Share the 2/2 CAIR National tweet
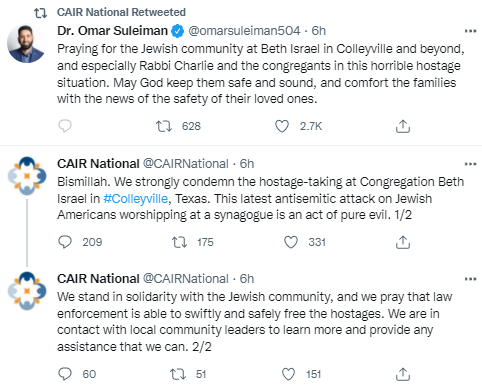The image size is (482, 388). [403, 374]
